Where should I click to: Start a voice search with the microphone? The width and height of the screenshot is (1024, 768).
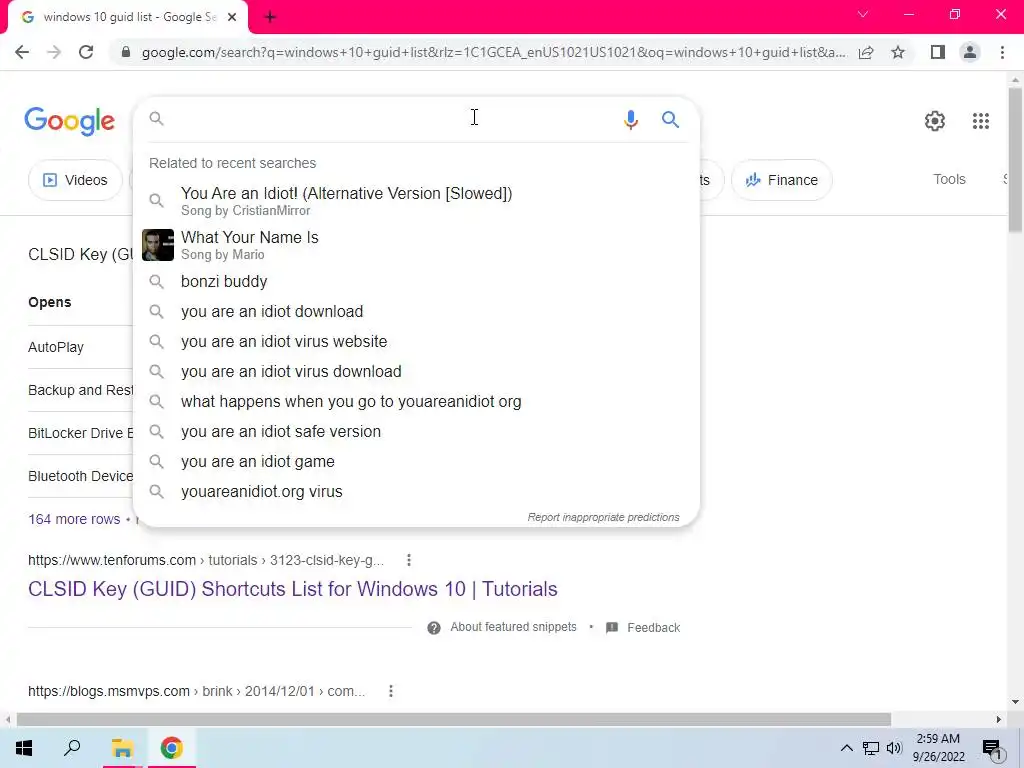click(x=630, y=120)
